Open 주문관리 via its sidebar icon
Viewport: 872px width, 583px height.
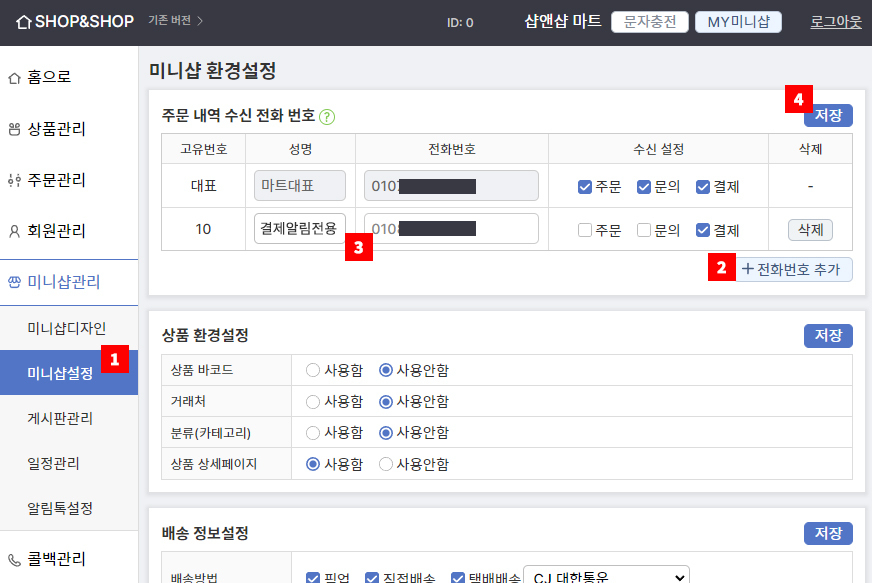(x=14, y=180)
